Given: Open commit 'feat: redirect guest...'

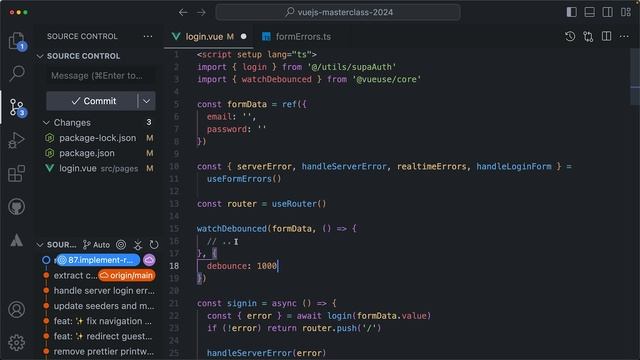Looking at the screenshot, I should click(x=103, y=336).
